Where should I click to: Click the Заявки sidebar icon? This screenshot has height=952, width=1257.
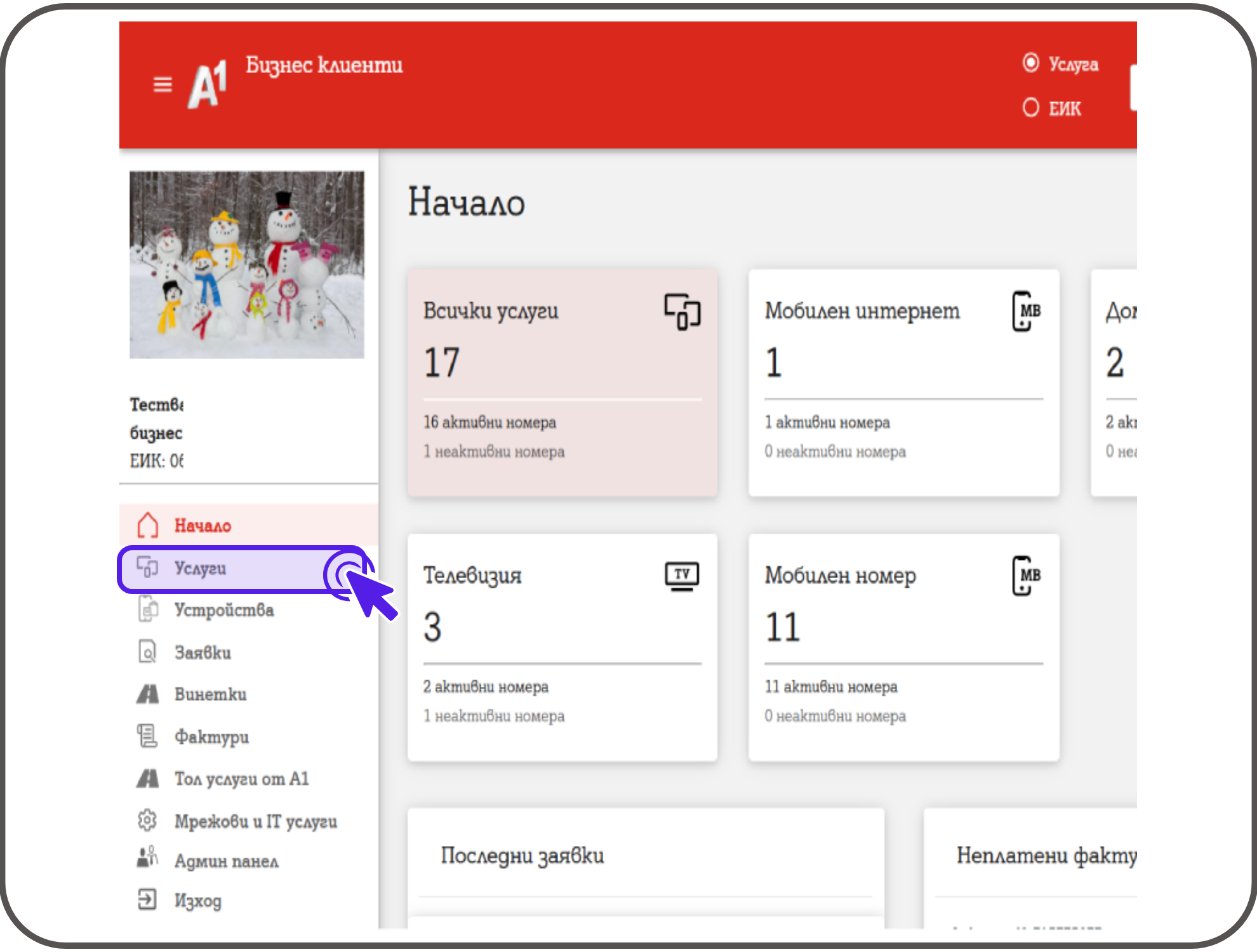click(x=147, y=652)
